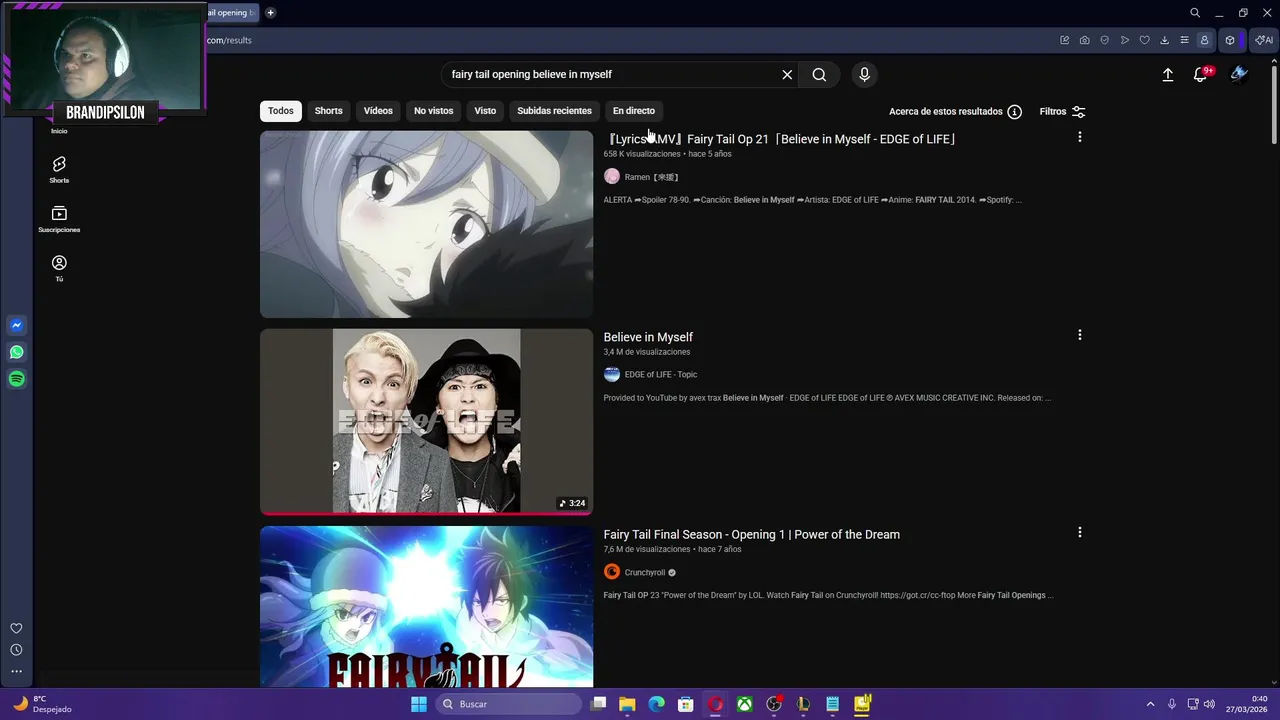Screen dimensions: 1280x720
Task: Select the No vistos filter chip
Action: click(434, 111)
